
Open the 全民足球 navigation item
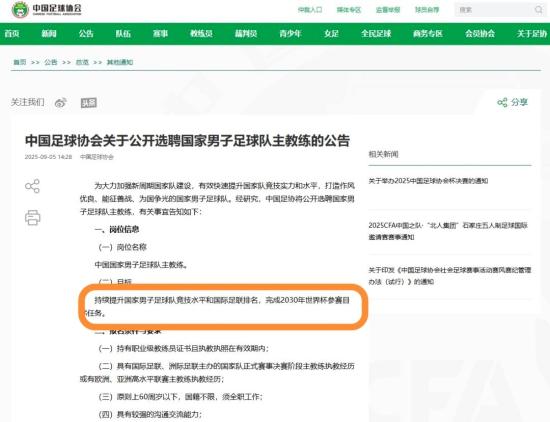(x=376, y=34)
